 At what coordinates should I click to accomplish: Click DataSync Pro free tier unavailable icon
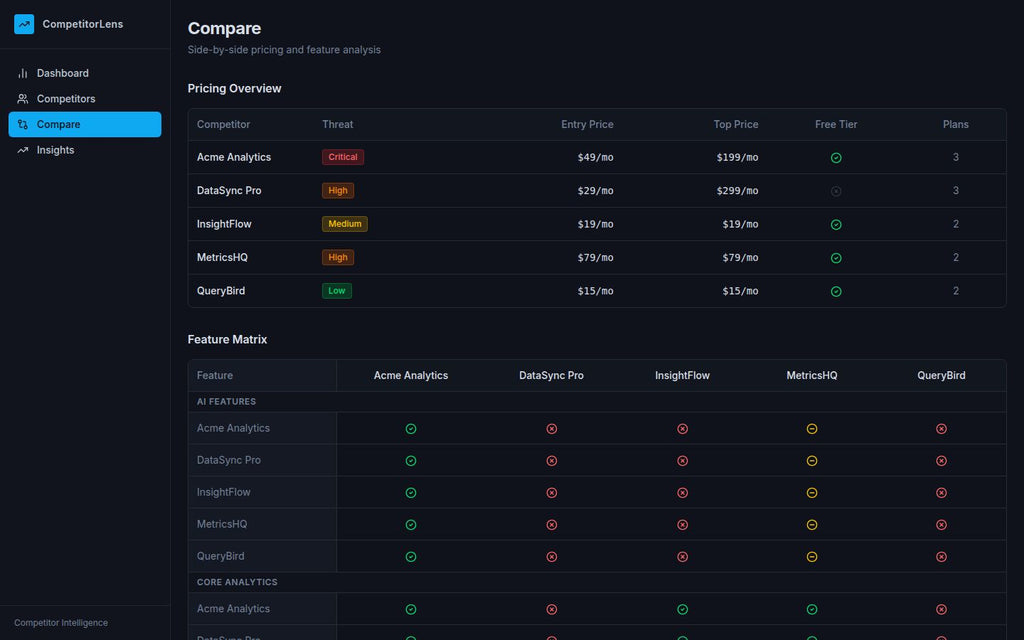tap(836, 191)
